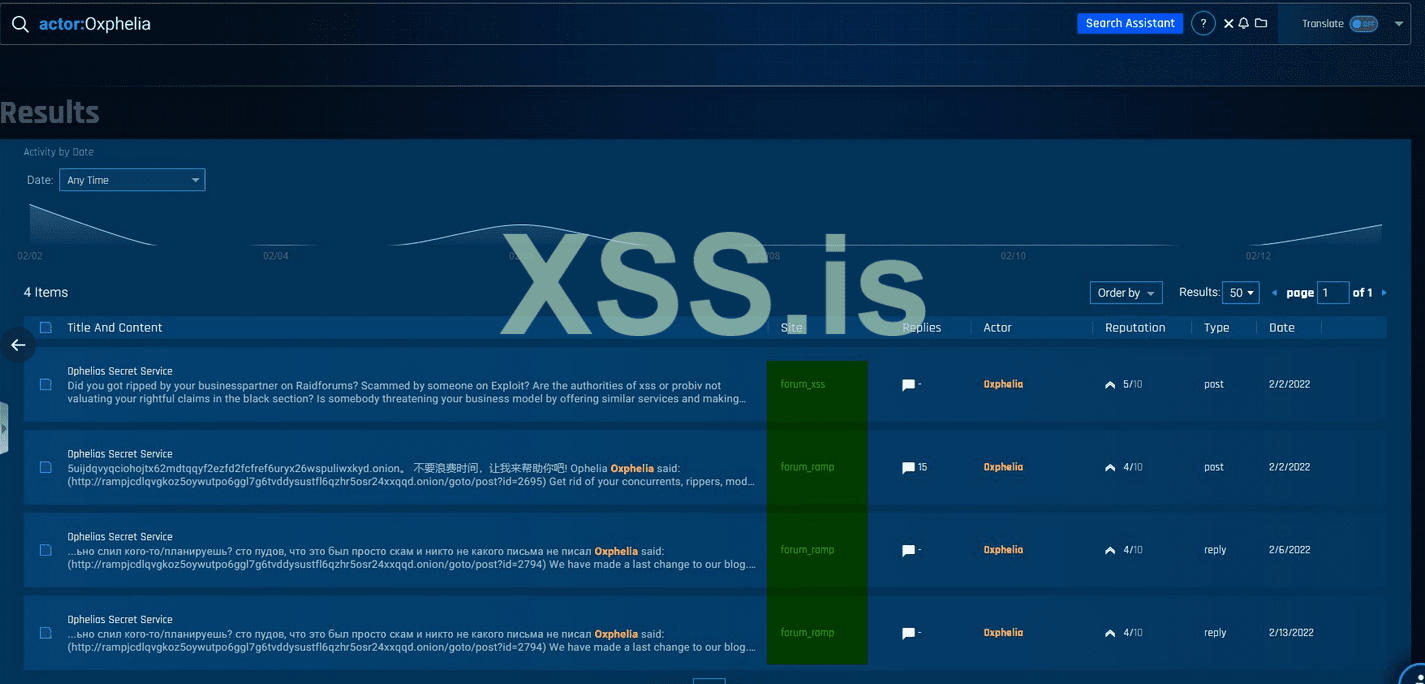Screen dimensions: 1425x684
Task: Click forum_ramp site cell in 2/13/2022 row
Action: pyautogui.click(x=807, y=634)
